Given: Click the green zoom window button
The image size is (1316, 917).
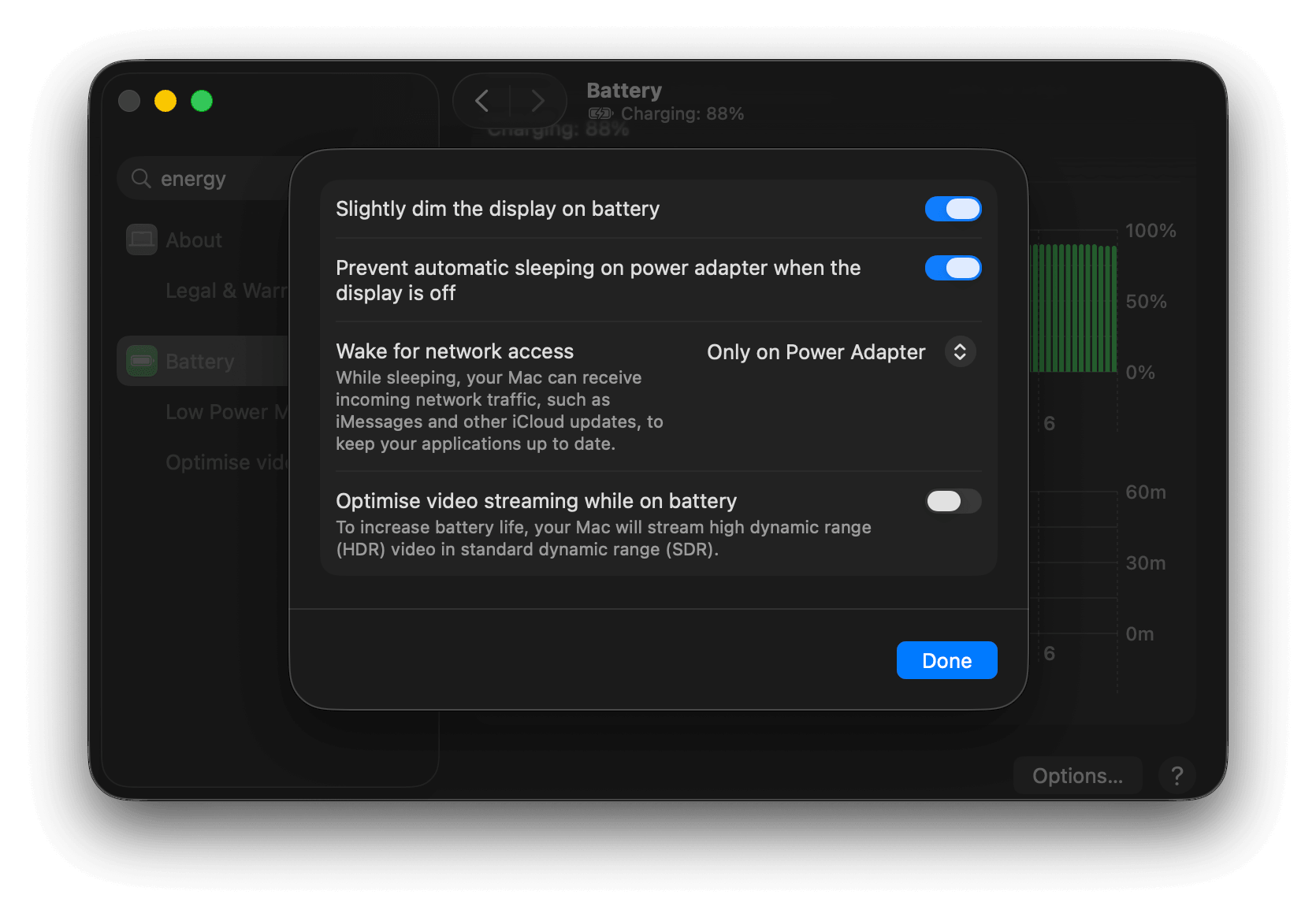Looking at the screenshot, I should pos(202,101).
